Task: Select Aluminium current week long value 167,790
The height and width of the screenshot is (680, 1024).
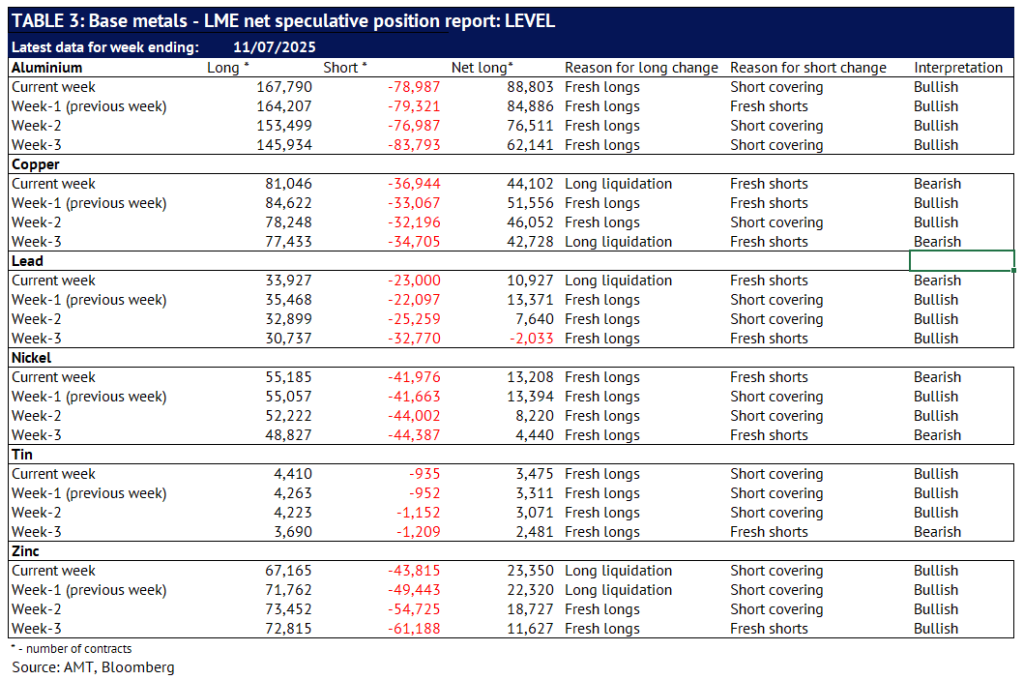Action: pos(284,87)
